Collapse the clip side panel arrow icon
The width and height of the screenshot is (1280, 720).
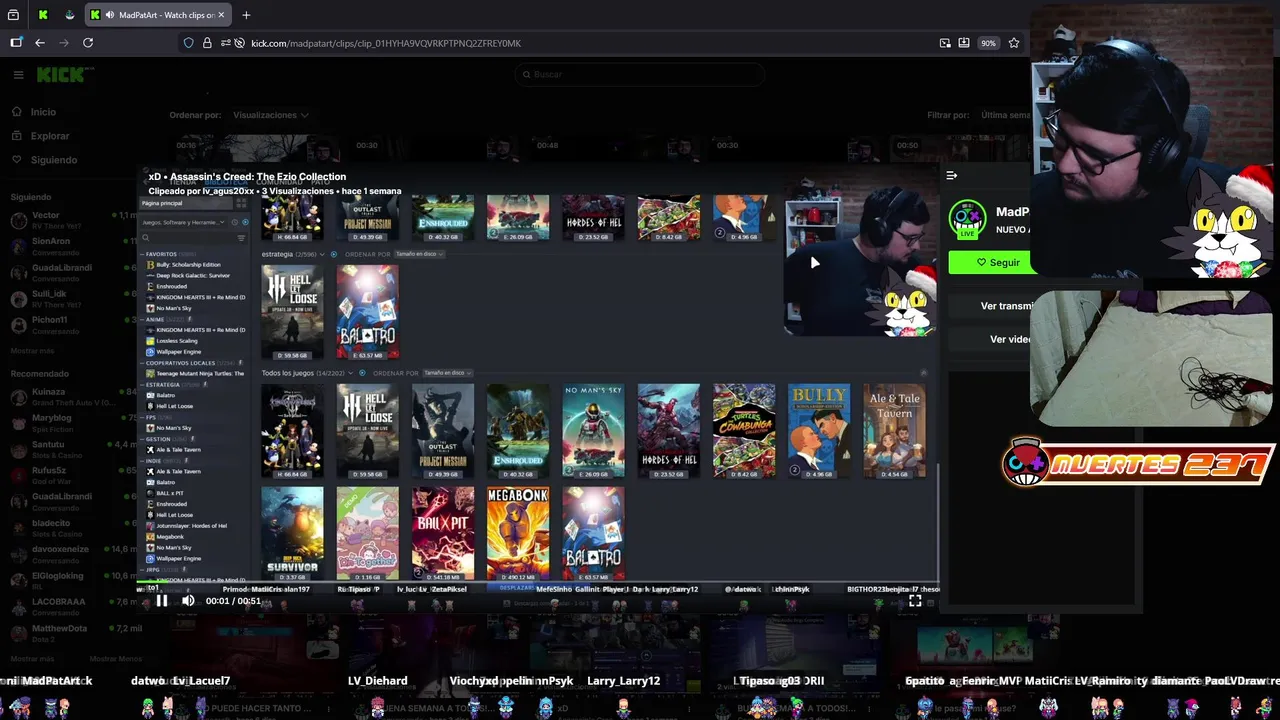pos(952,176)
